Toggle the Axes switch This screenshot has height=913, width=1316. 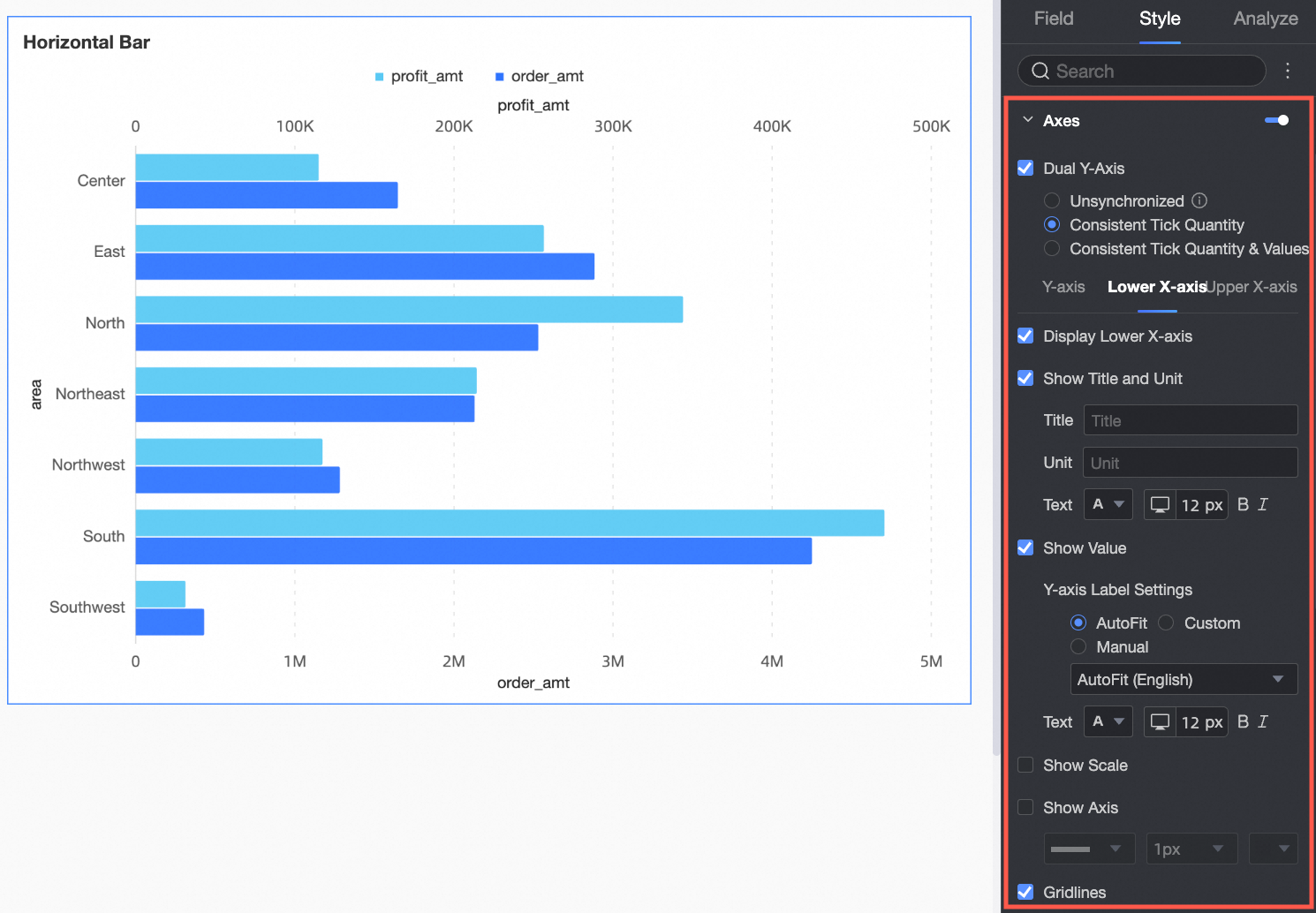click(1277, 120)
